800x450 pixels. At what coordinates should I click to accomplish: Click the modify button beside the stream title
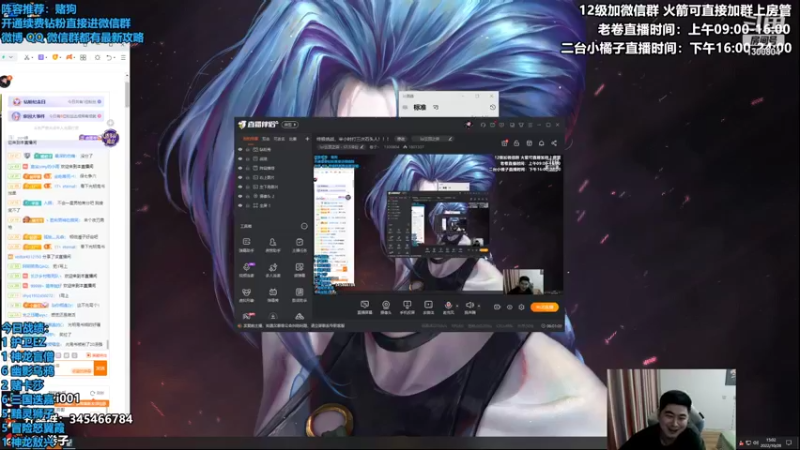pyautogui.click(x=401, y=139)
